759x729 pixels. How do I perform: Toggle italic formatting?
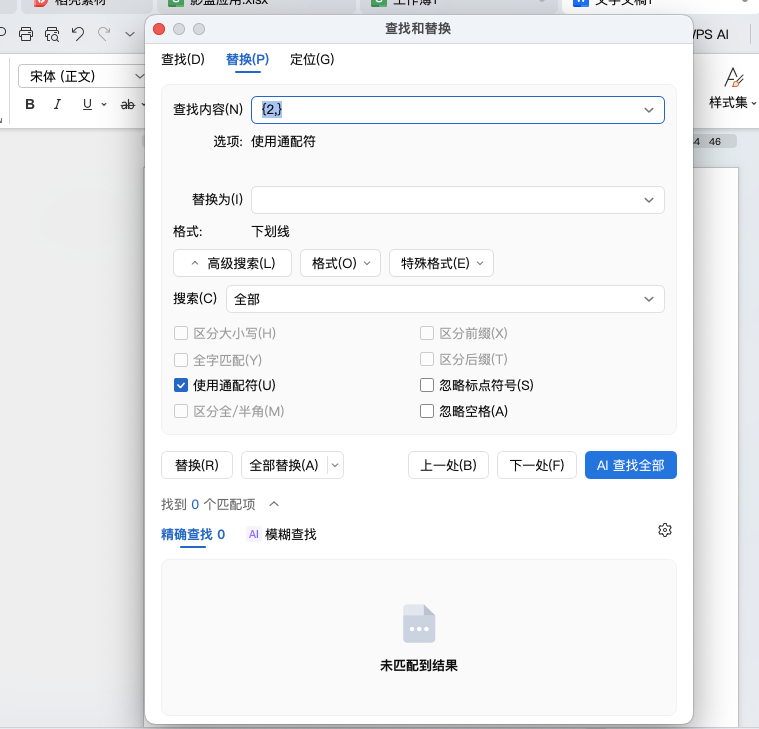pyautogui.click(x=57, y=104)
